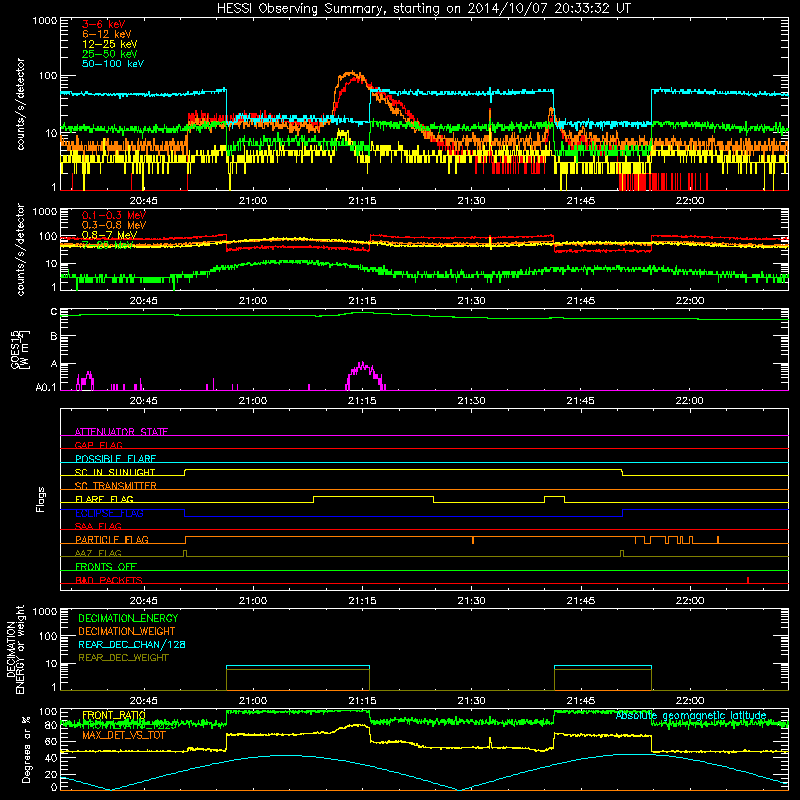Viewport: 800px width, 800px height.
Task: Select the 50-100 keV legend label
Action: [x=113, y=64]
